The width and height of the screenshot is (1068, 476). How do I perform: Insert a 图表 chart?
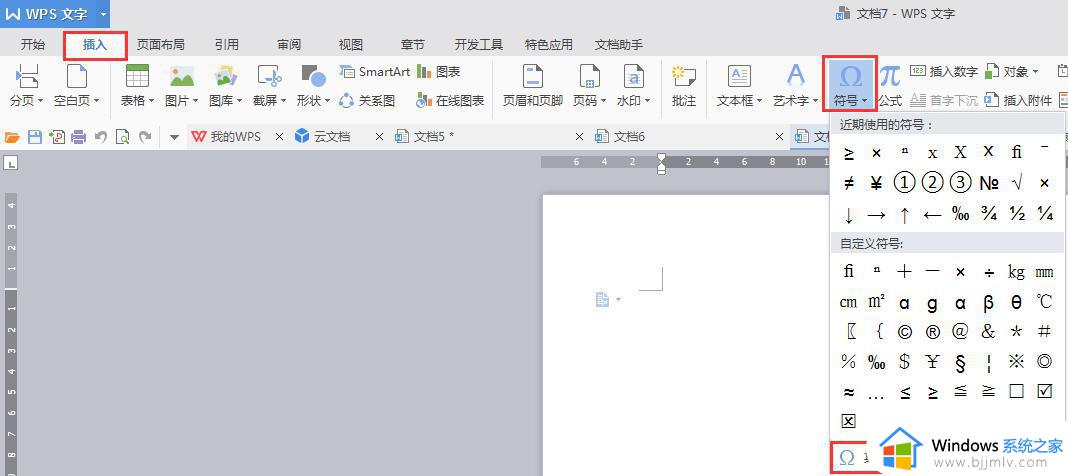[439, 72]
